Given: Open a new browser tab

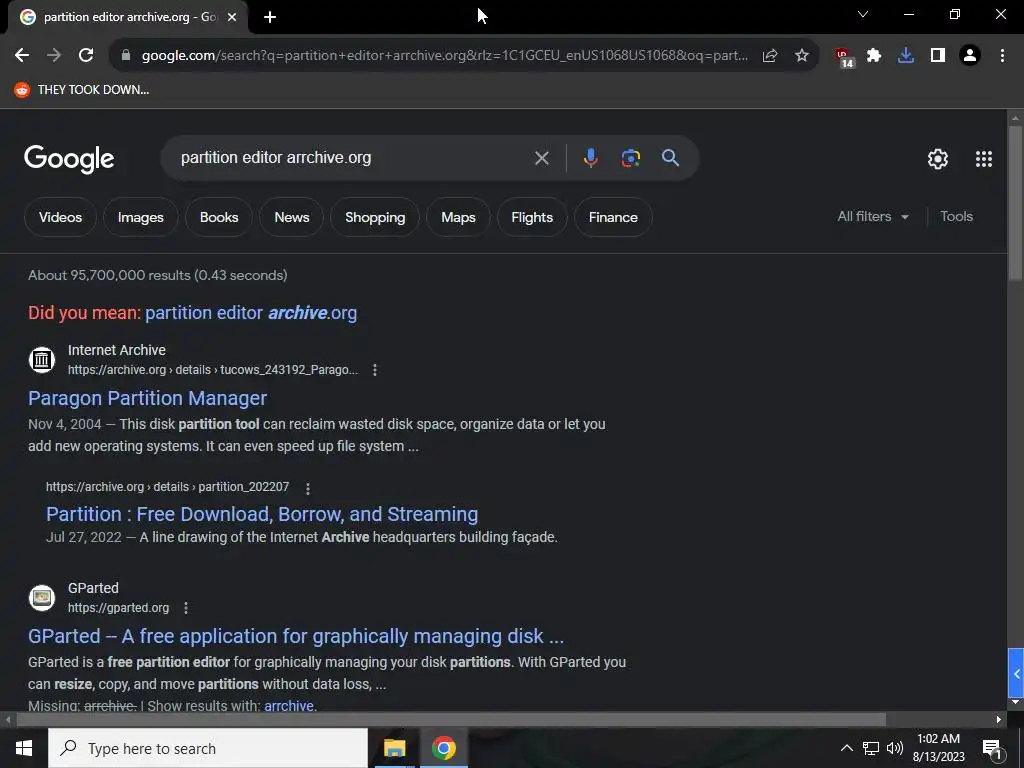Looking at the screenshot, I should pos(270,17).
